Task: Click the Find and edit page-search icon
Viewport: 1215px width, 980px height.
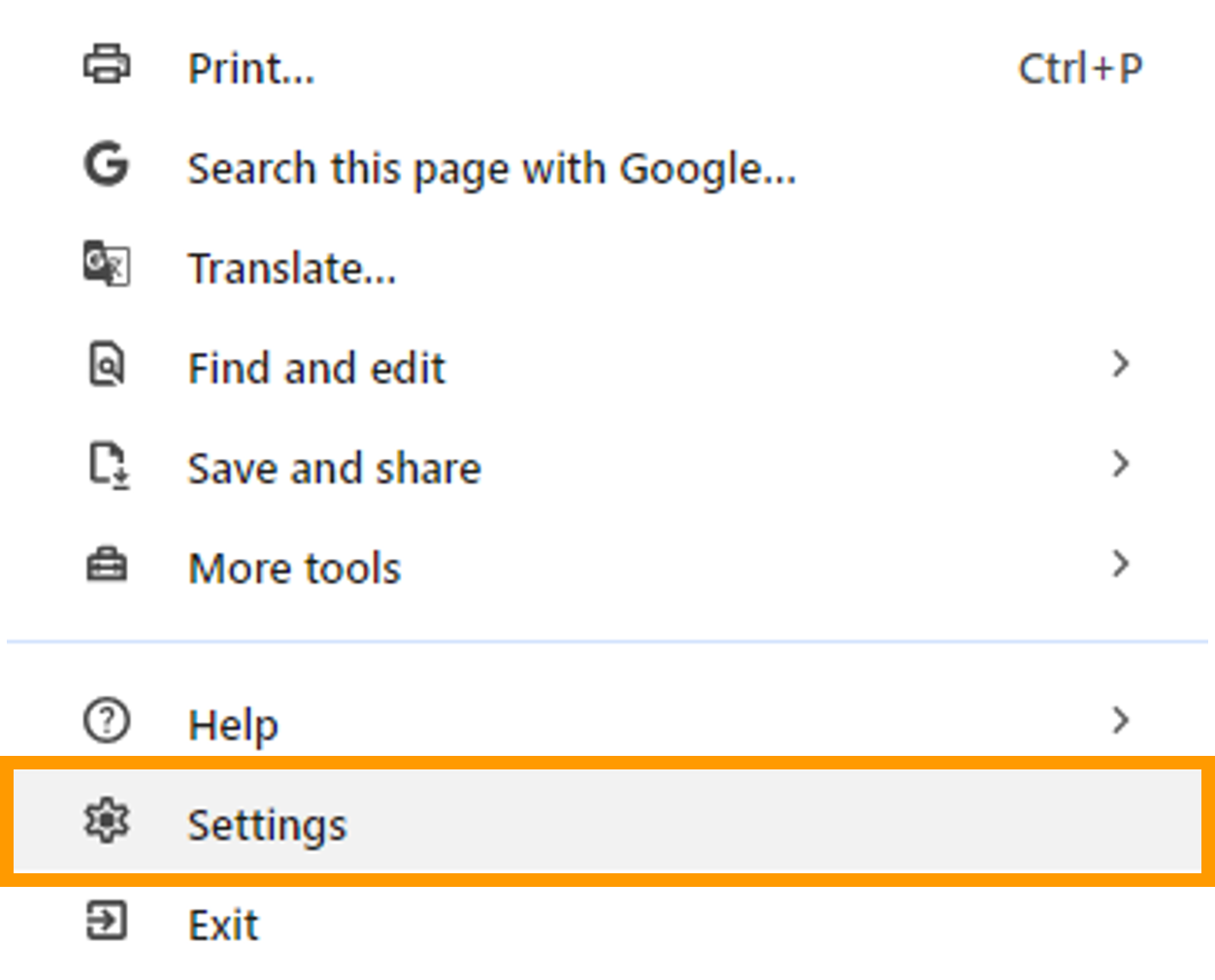Action: click(x=106, y=365)
